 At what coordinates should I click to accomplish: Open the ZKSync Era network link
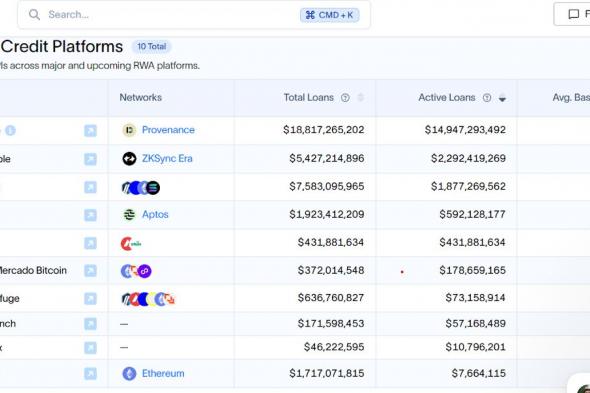[167, 158]
